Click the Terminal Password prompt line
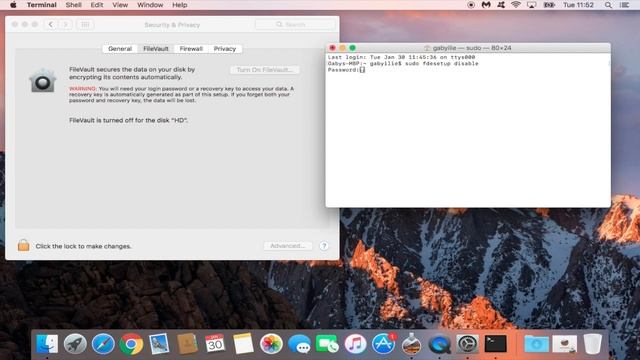The height and width of the screenshot is (360, 640). point(346,70)
